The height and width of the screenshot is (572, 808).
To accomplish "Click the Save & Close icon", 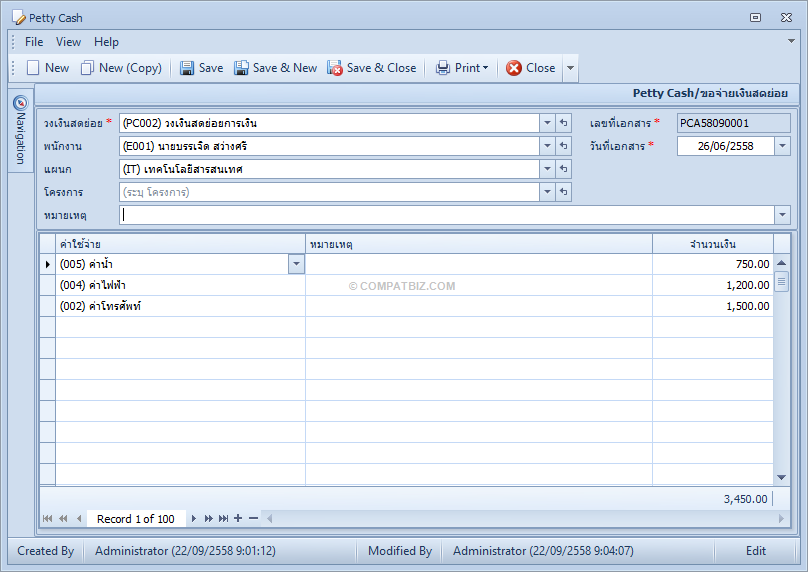I will tap(334, 68).
